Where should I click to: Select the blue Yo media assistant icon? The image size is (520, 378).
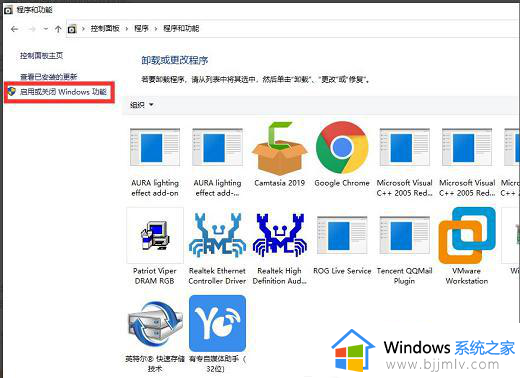pyautogui.click(x=217, y=323)
